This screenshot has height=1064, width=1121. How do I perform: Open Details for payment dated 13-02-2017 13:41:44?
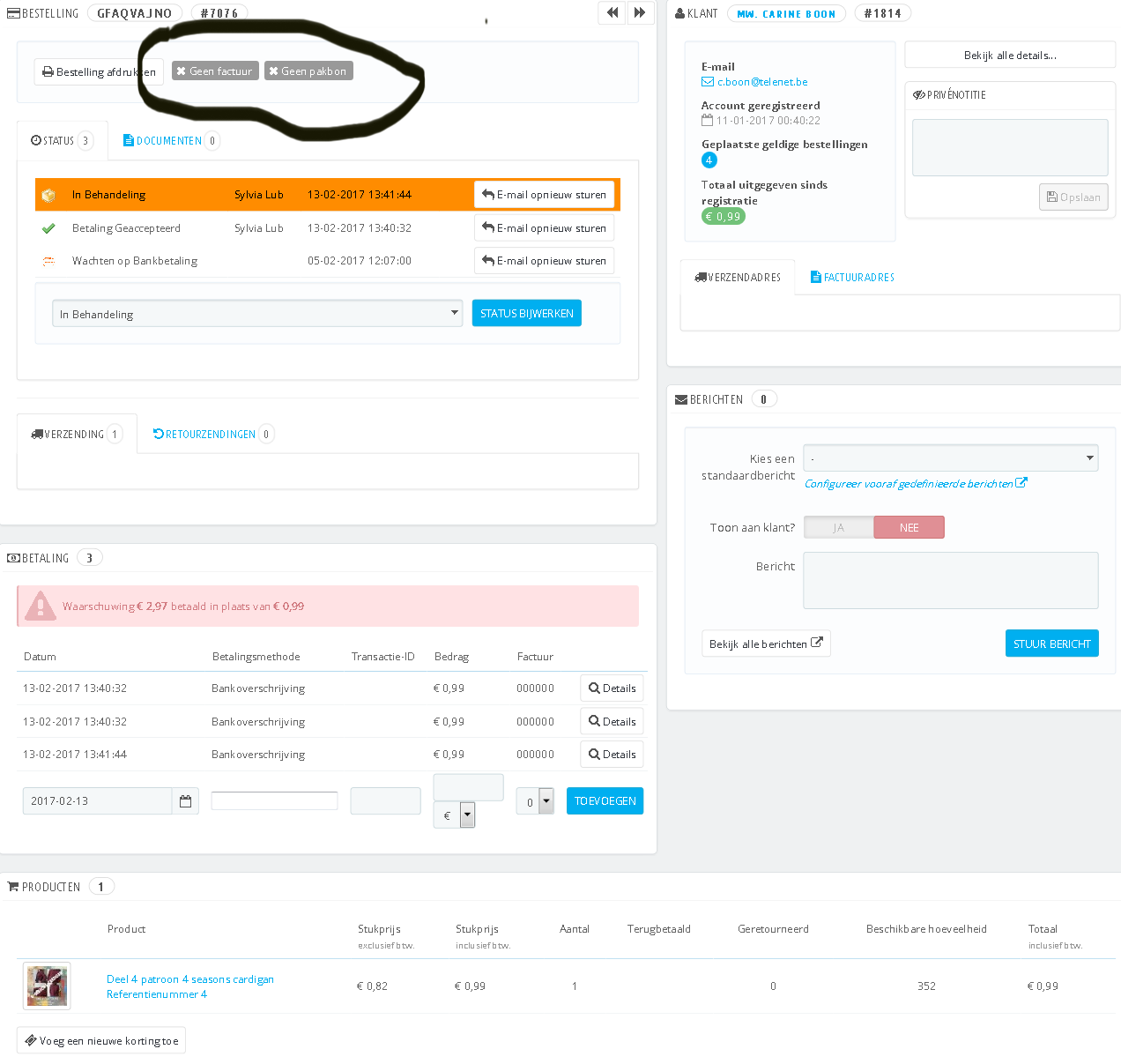(612, 755)
